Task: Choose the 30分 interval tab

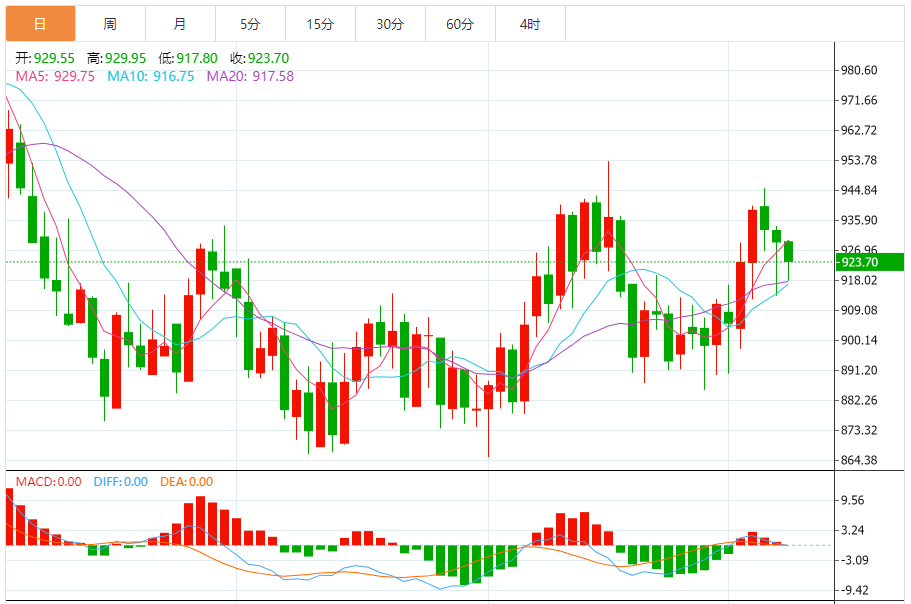Action: tap(390, 24)
